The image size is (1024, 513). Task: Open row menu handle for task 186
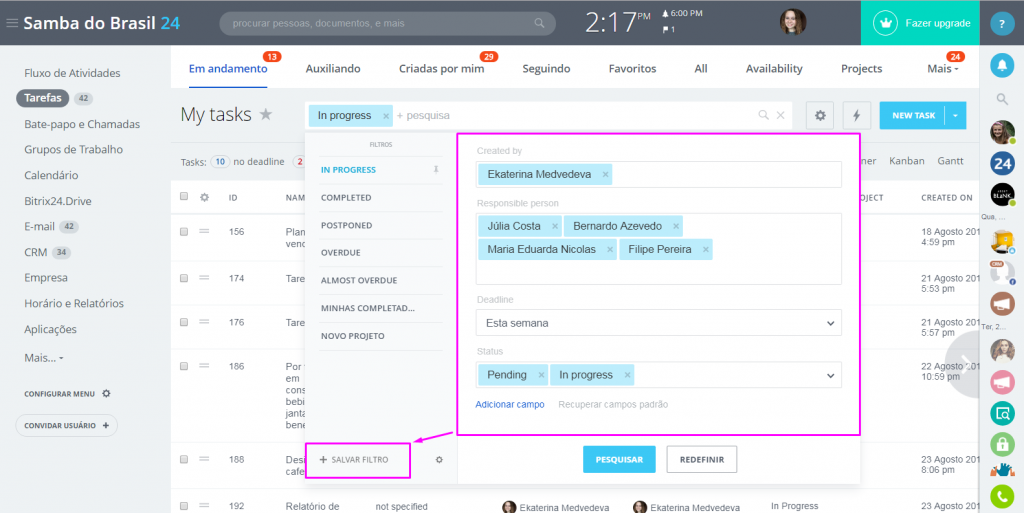204,365
